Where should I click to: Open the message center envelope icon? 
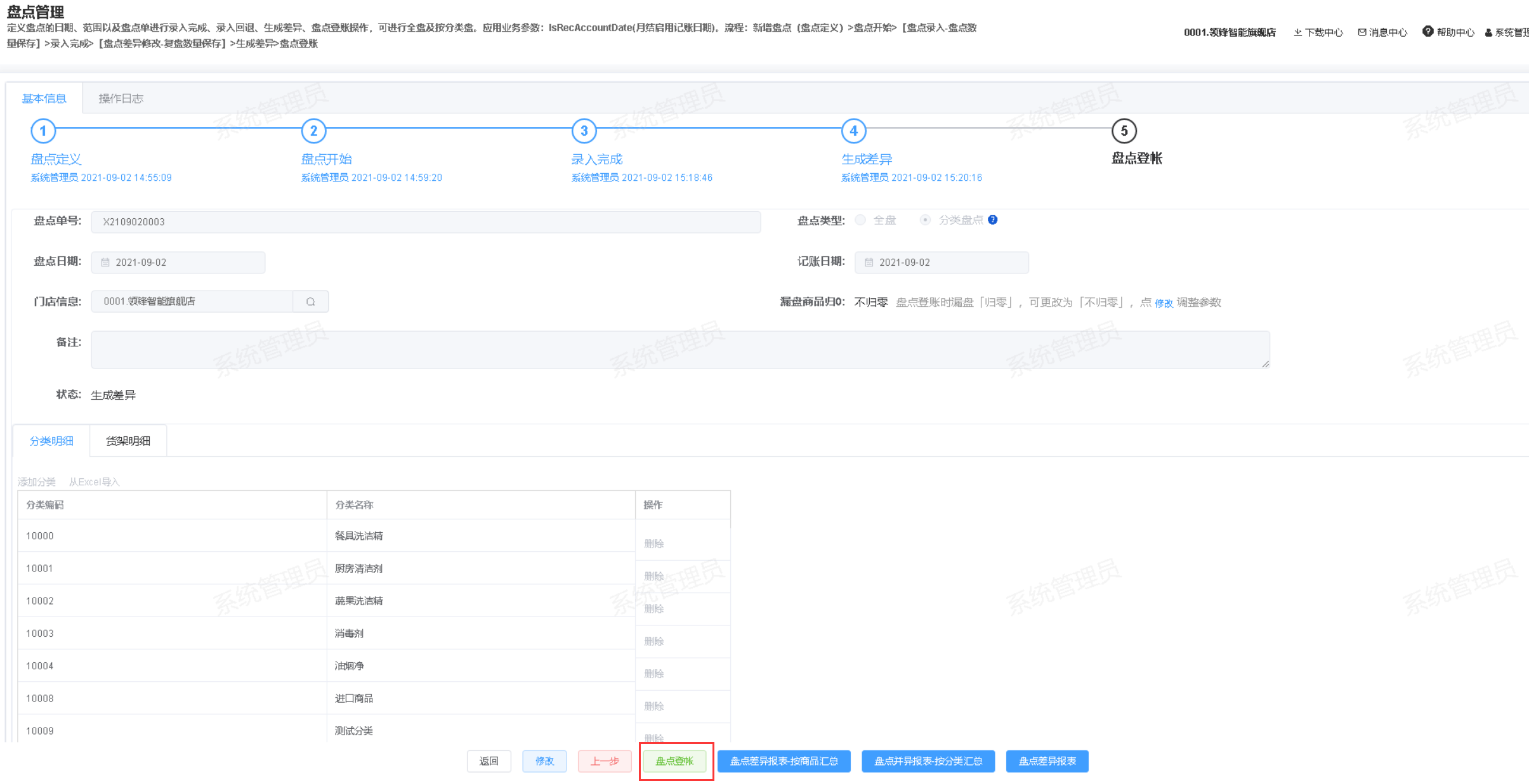pos(1362,32)
